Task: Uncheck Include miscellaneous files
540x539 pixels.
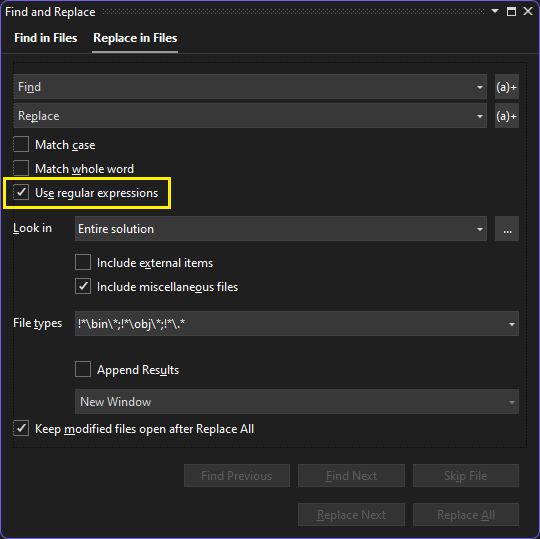Action: coord(83,286)
